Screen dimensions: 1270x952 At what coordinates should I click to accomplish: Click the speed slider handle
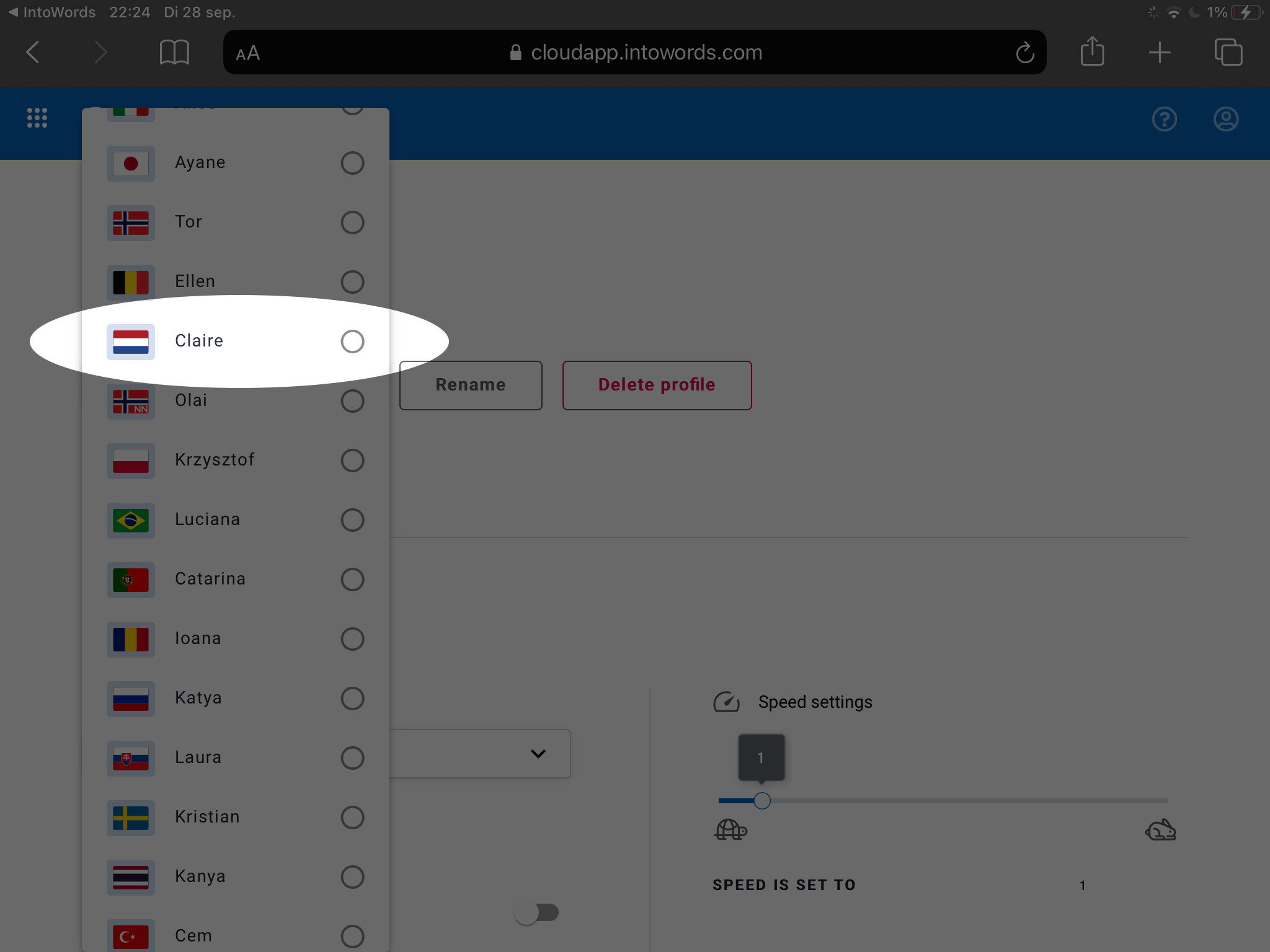[x=762, y=801]
